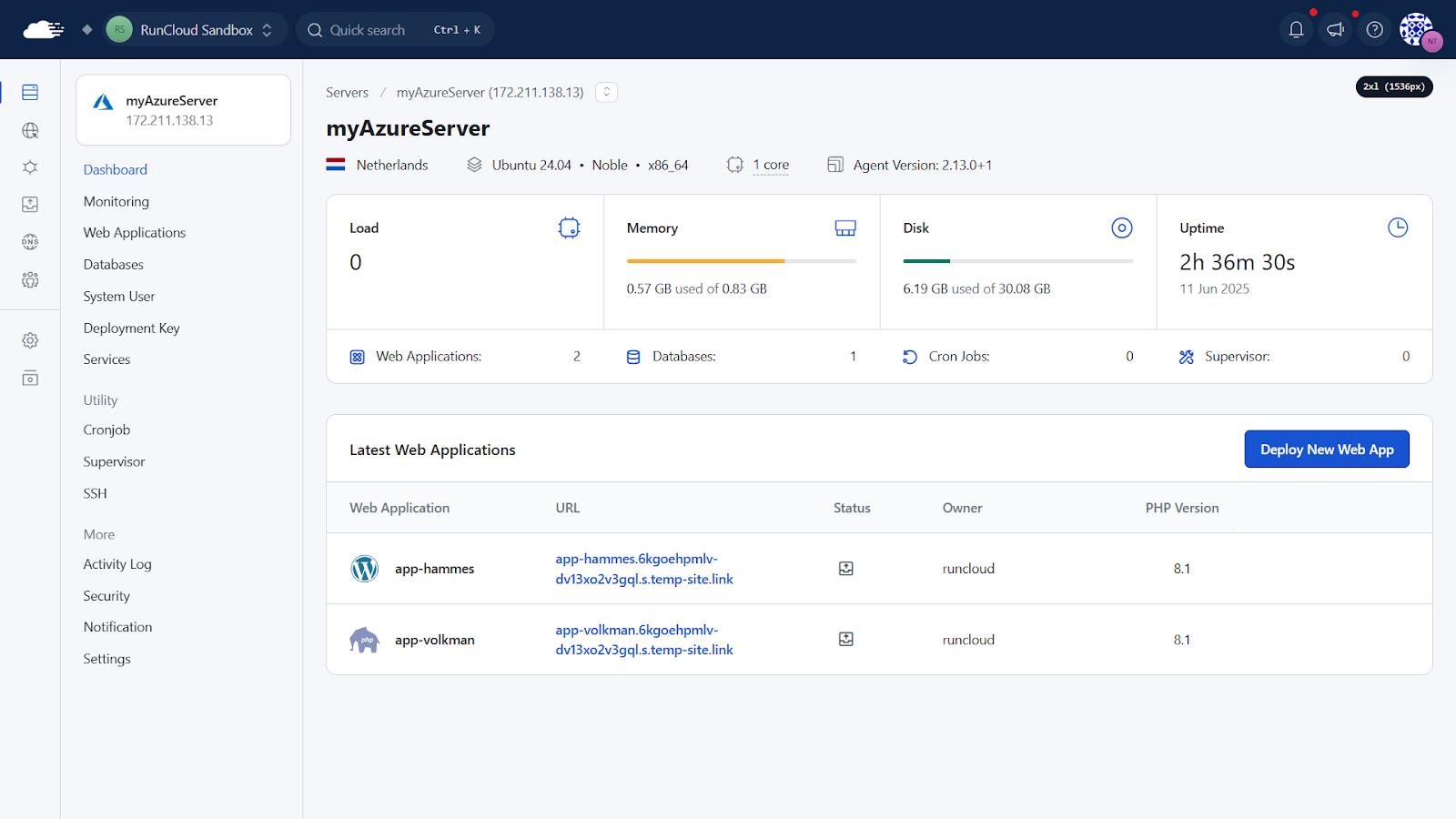Click the RunCloud cloud logo
The image size is (1456, 819).
click(43, 30)
